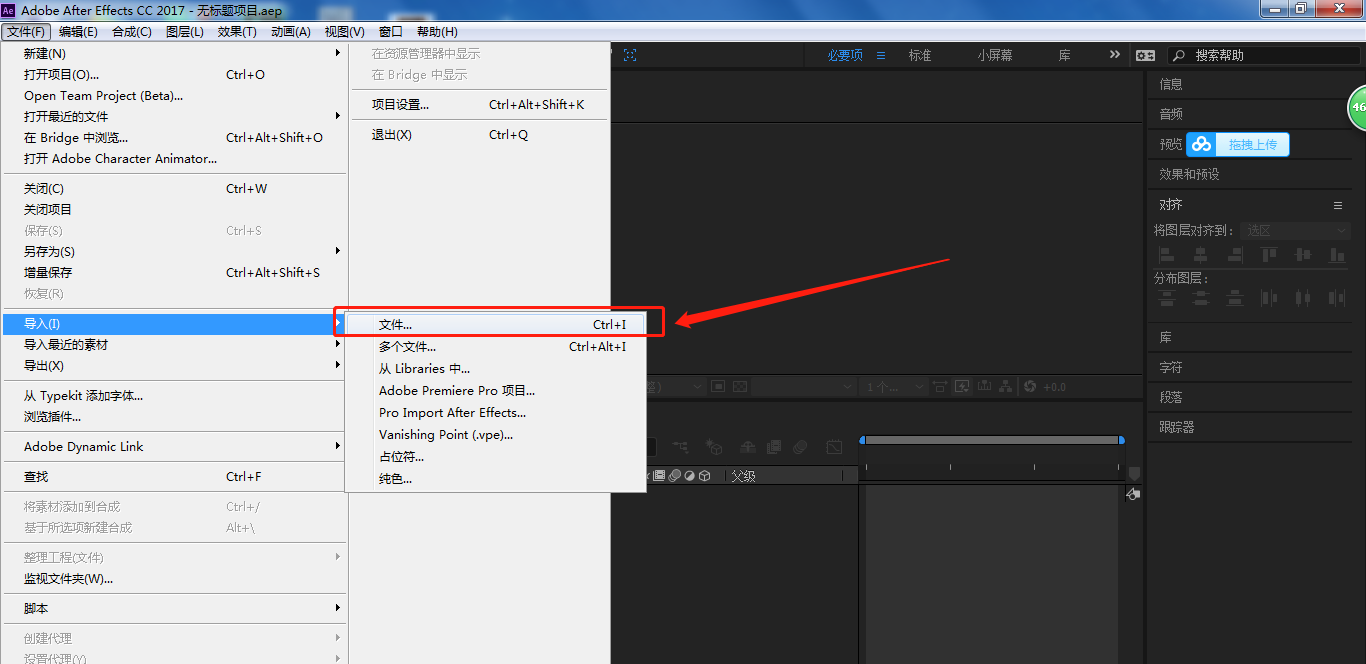
Task: Click 打开项目(O)... in the File menu
Action: tap(174, 75)
